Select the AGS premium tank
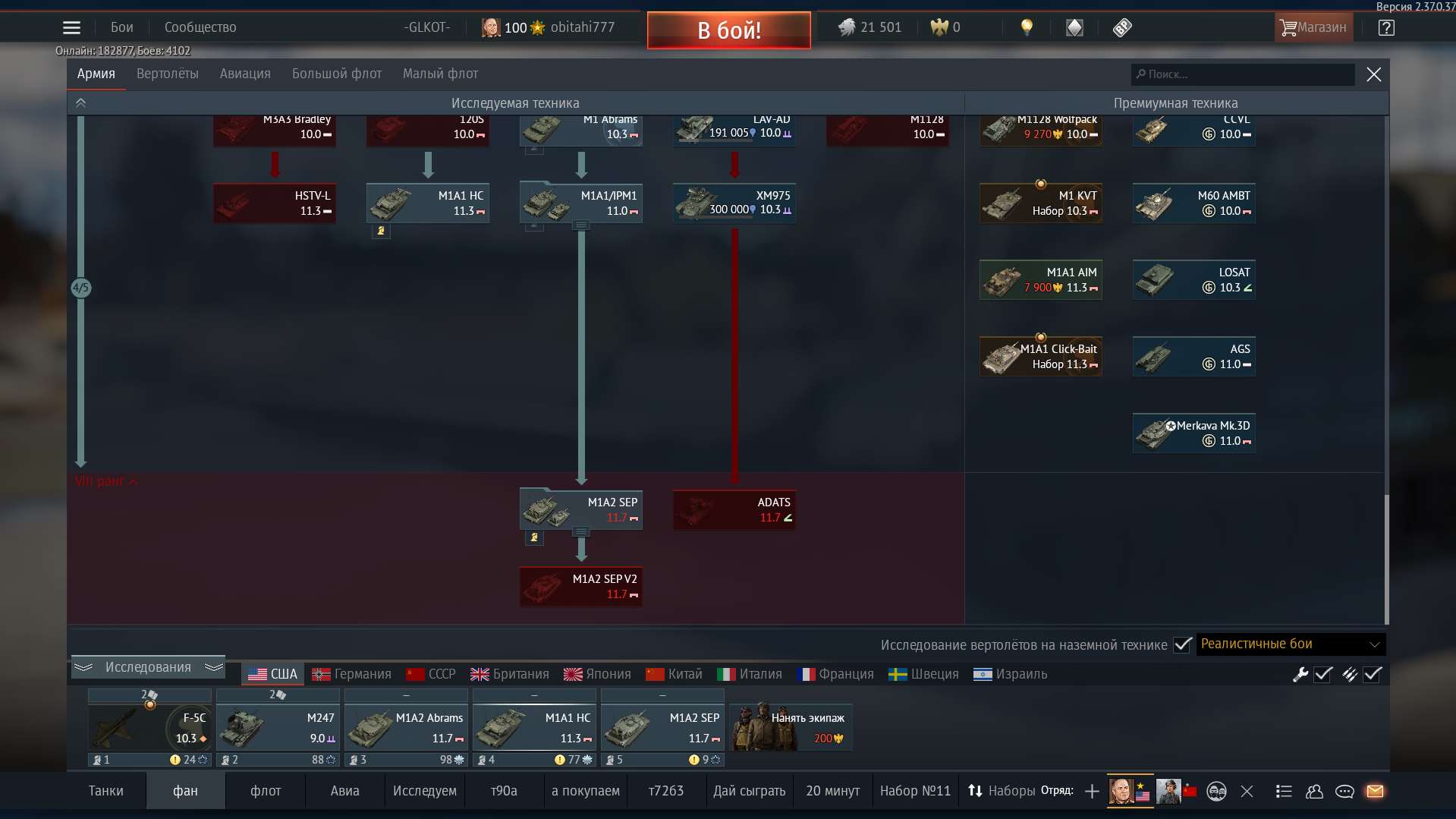This screenshot has width=1456, height=819. 1193,356
